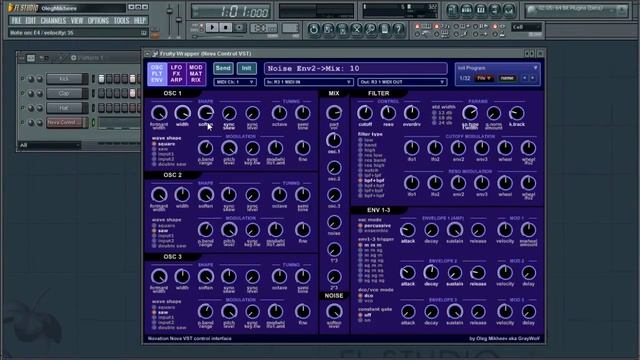Click the noise level knob in MIX

coord(334,222)
